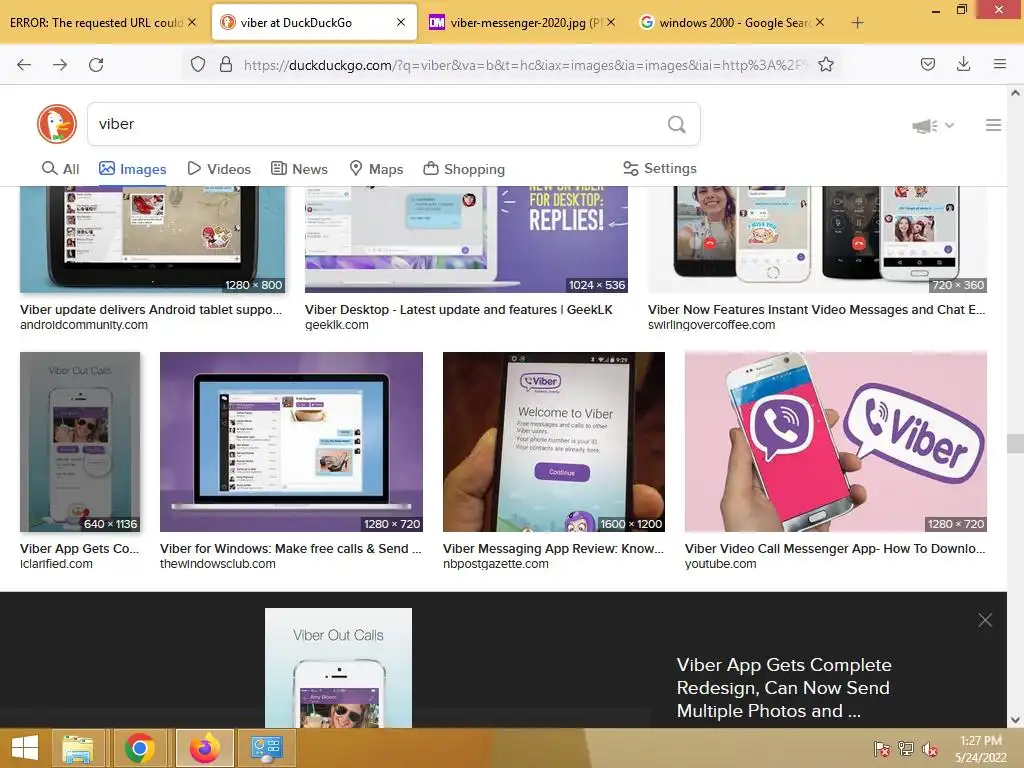Open Viber Video Call Messenger title
Image resolution: width=1024 pixels, height=768 pixels.
coord(835,549)
